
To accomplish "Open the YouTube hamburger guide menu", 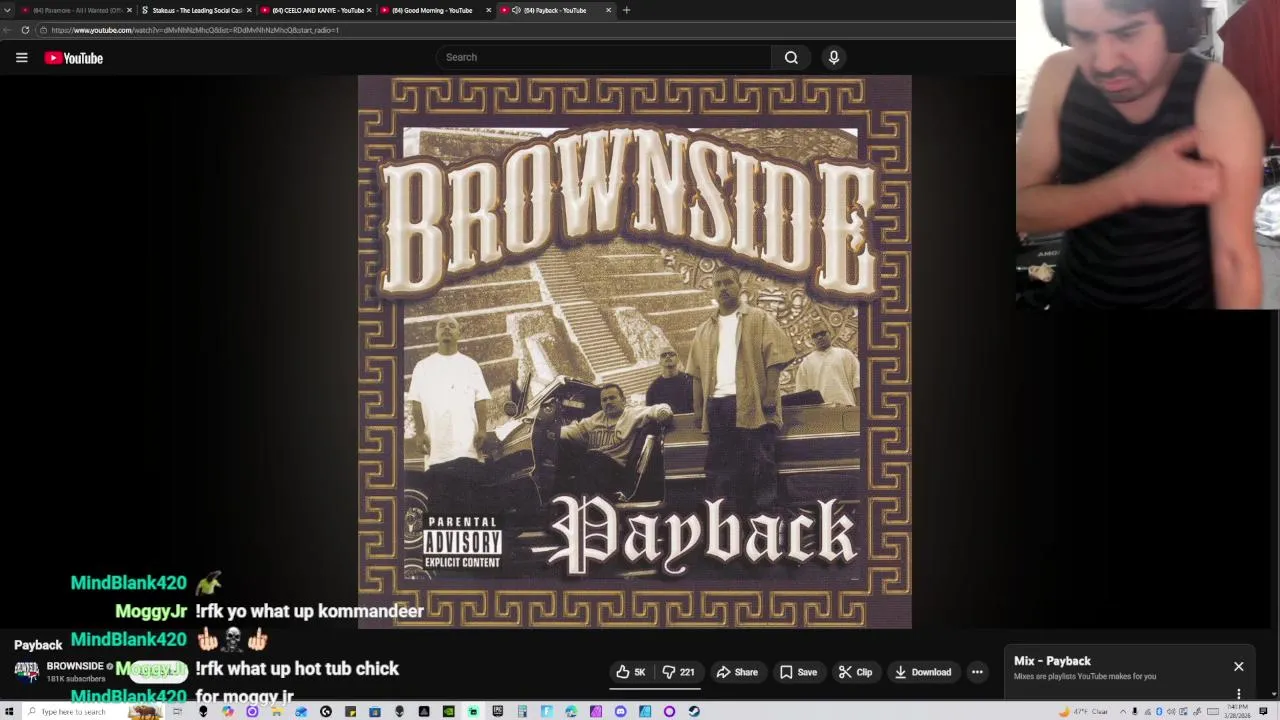I will pos(21,58).
